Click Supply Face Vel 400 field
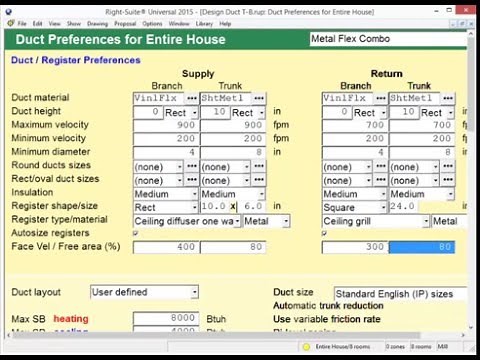 coord(166,247)
